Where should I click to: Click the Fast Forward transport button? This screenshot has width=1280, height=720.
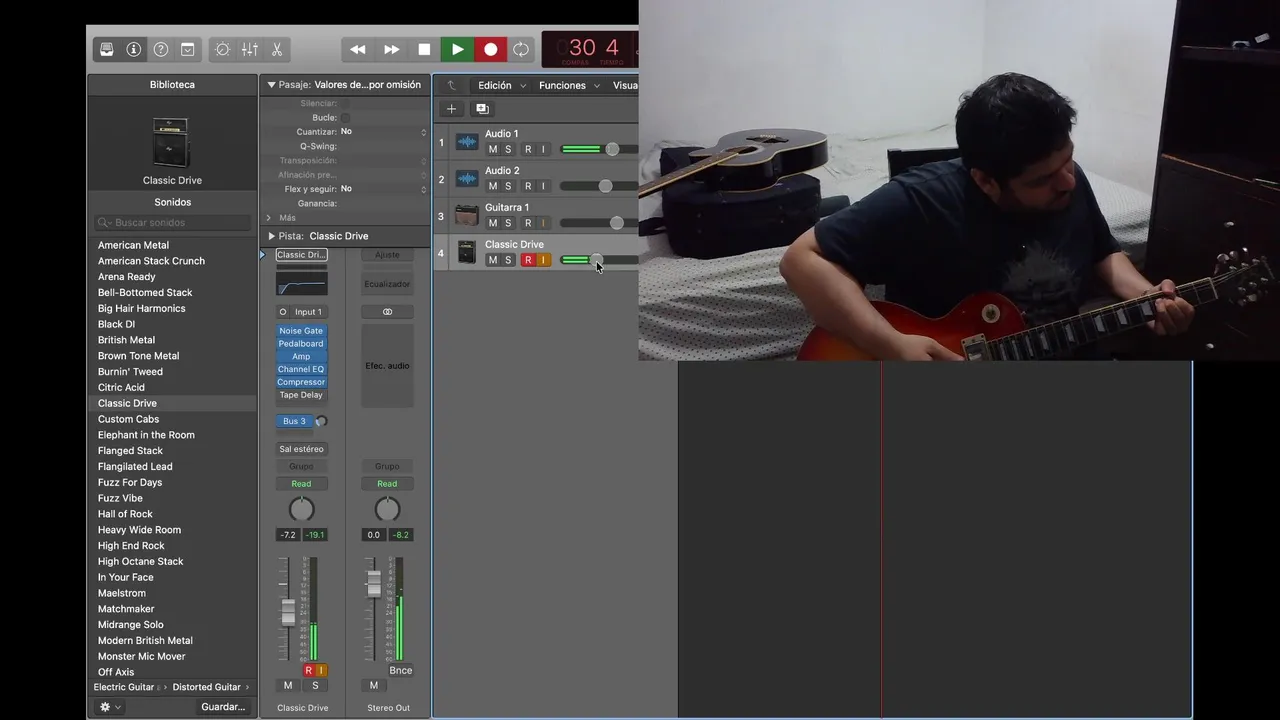391,49
